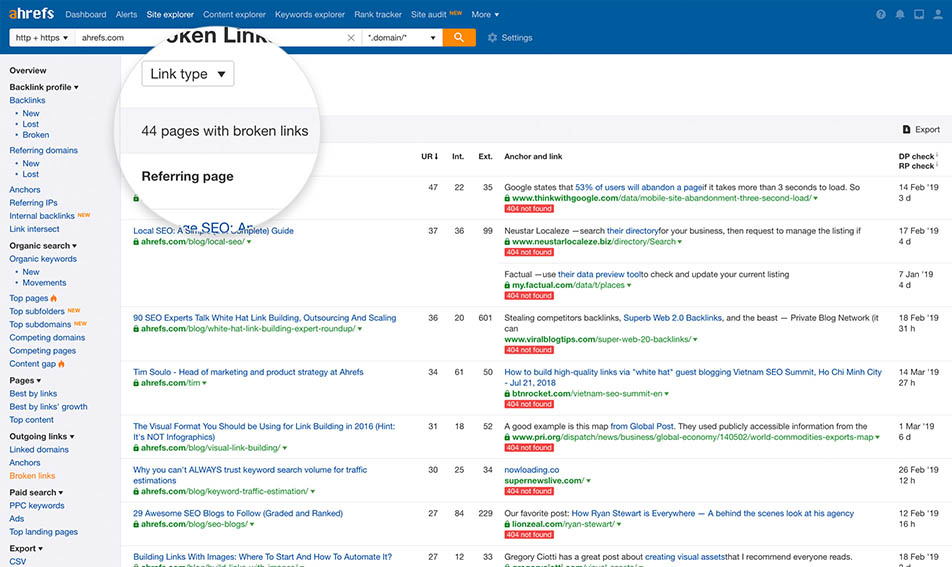Click the Movements sidebar sub-item

pyautogui.click(x=44, y=283)
